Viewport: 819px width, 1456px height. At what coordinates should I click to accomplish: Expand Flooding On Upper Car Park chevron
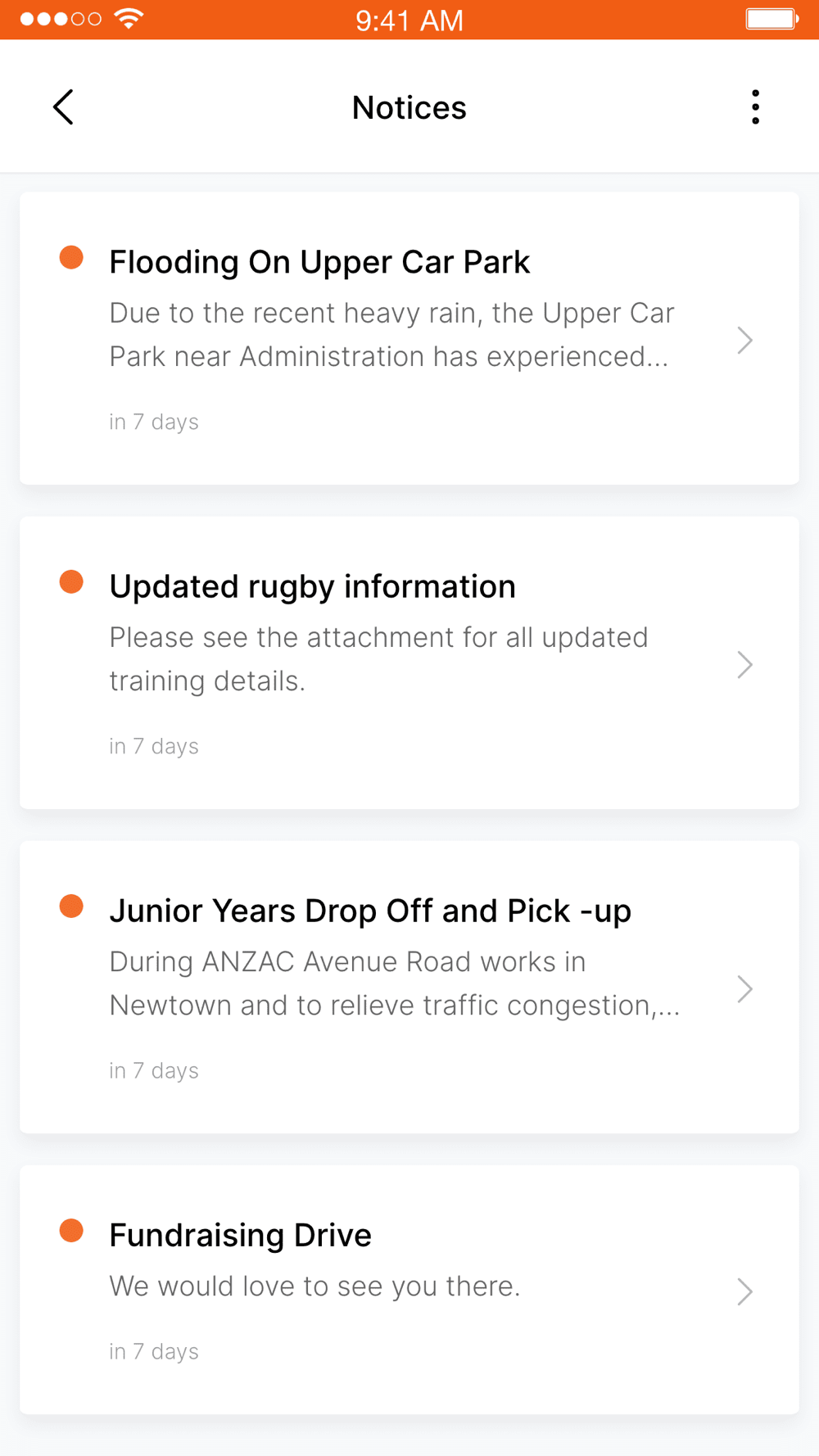coord(744,340)
